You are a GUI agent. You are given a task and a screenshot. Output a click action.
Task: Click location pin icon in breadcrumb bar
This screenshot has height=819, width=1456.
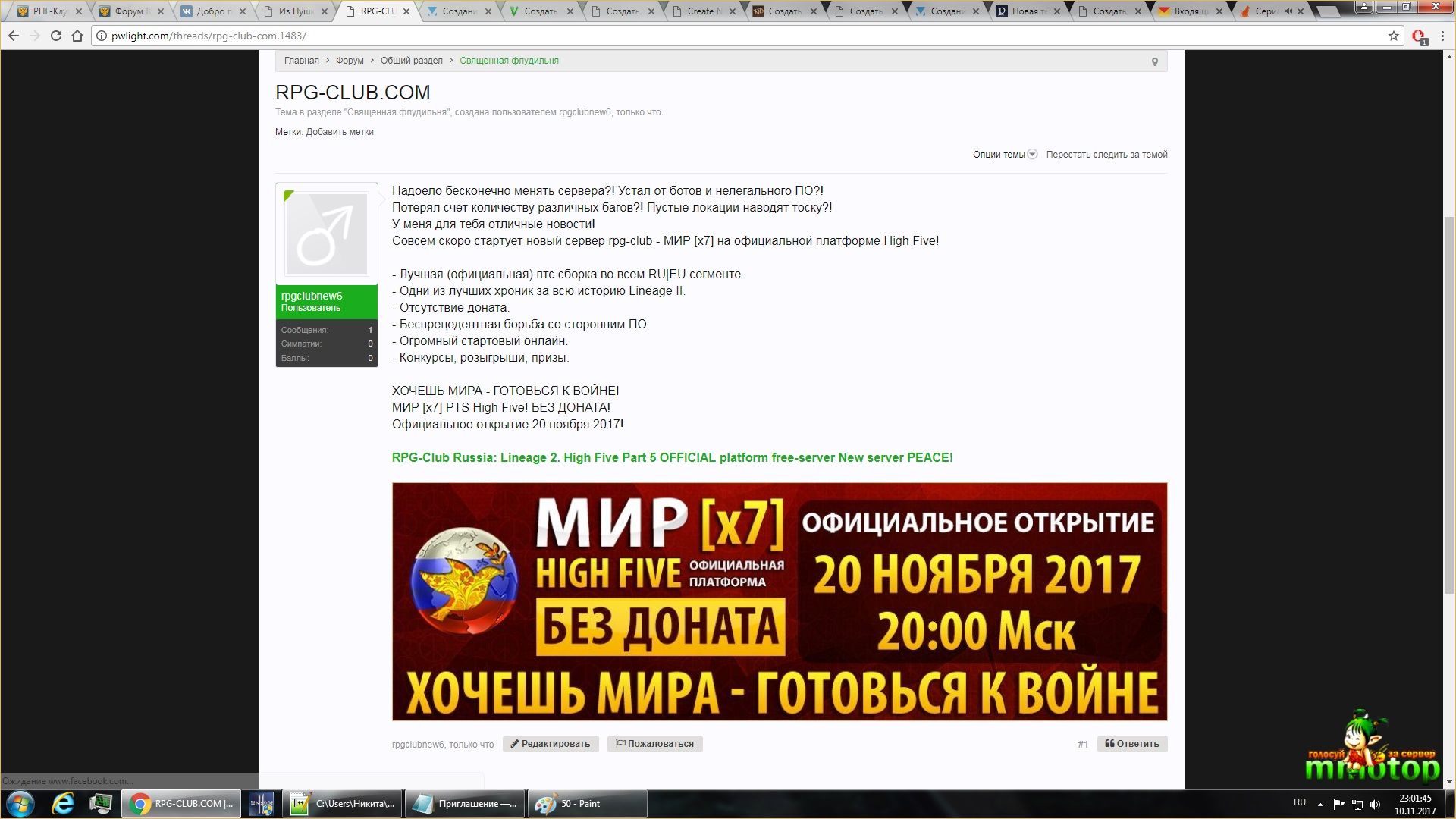click(1154, 61)
